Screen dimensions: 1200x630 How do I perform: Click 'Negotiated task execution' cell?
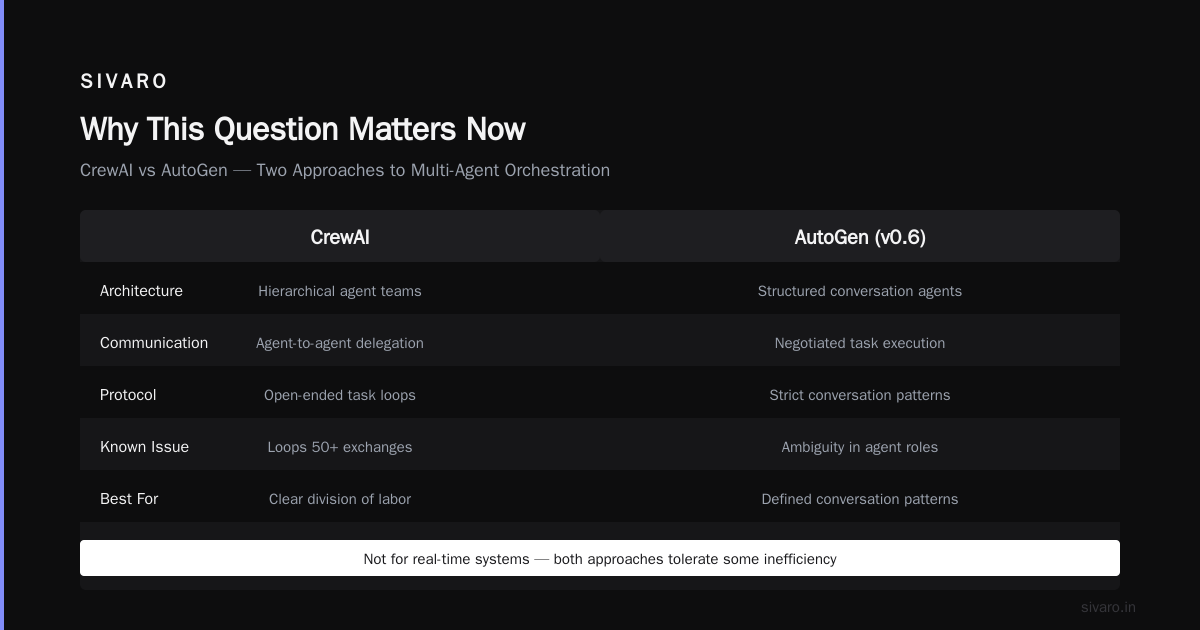click(x=860, y=343)
